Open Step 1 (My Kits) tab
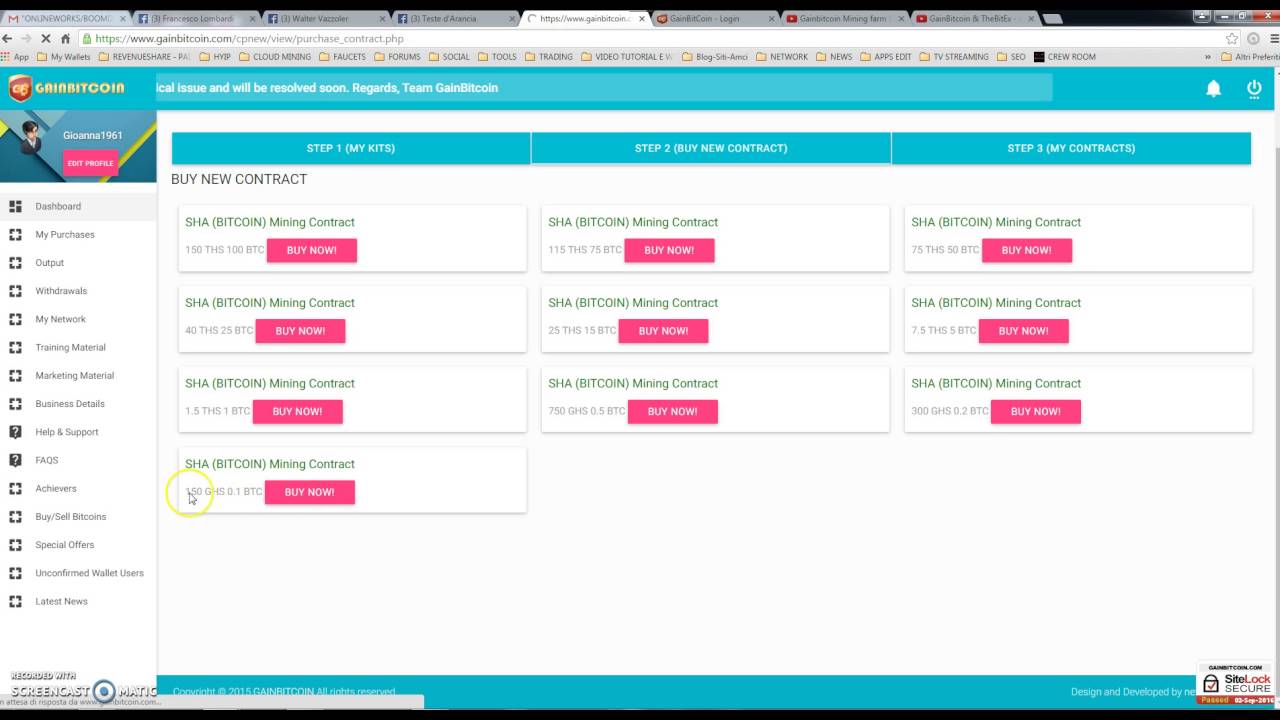Screen dimensions: 1280x720 (351, 148)
